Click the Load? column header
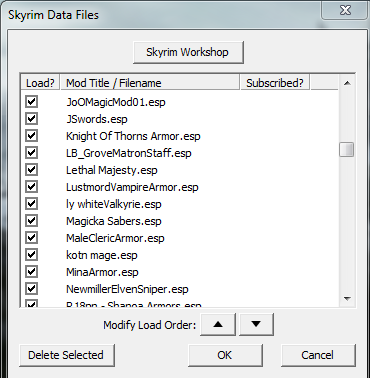Screen dimensions: 370x378 (40, 83)
